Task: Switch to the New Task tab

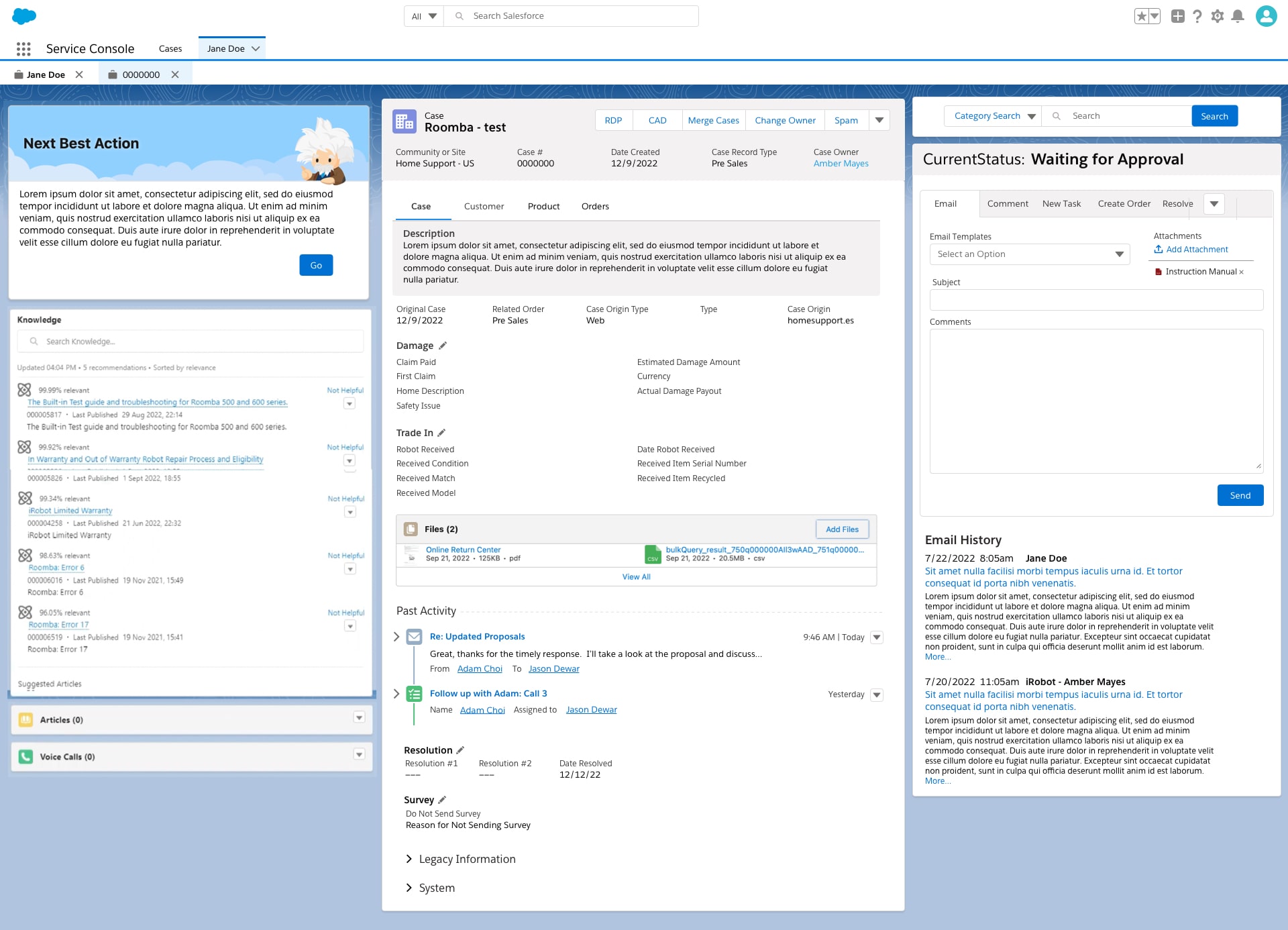Action: [x=1061, y=203]
